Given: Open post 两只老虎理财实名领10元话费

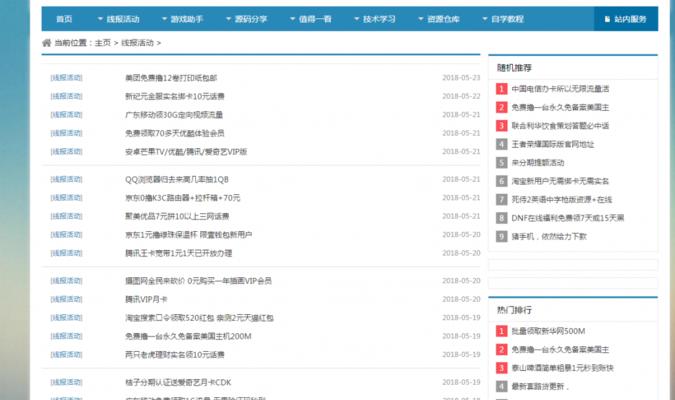Looking at the screenshot, I should 175,355.
